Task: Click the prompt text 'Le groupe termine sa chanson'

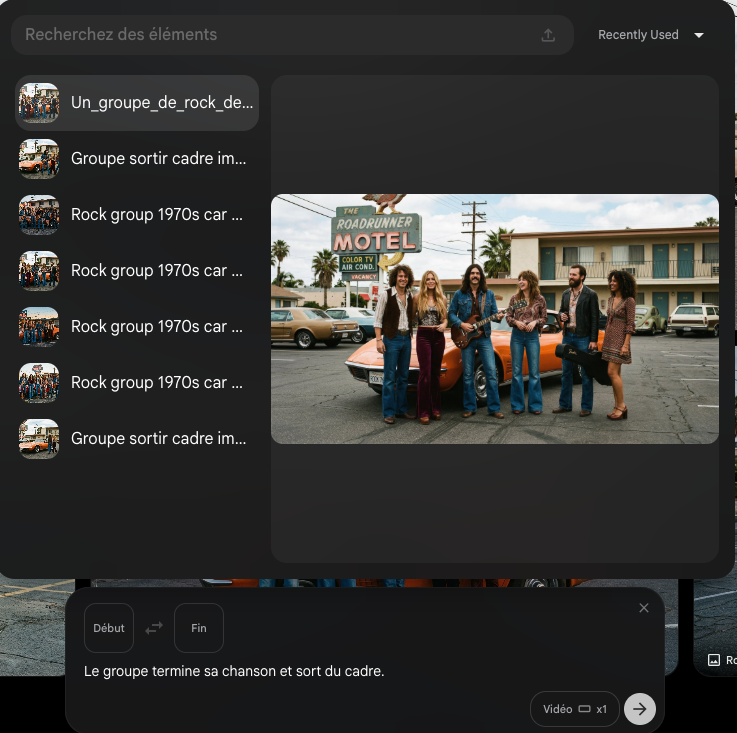Action: click(234, 671)
